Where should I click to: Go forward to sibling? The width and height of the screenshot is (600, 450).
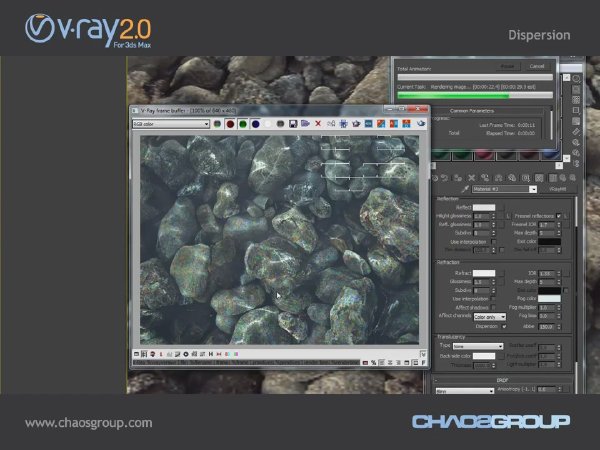(x=572, y=178)
